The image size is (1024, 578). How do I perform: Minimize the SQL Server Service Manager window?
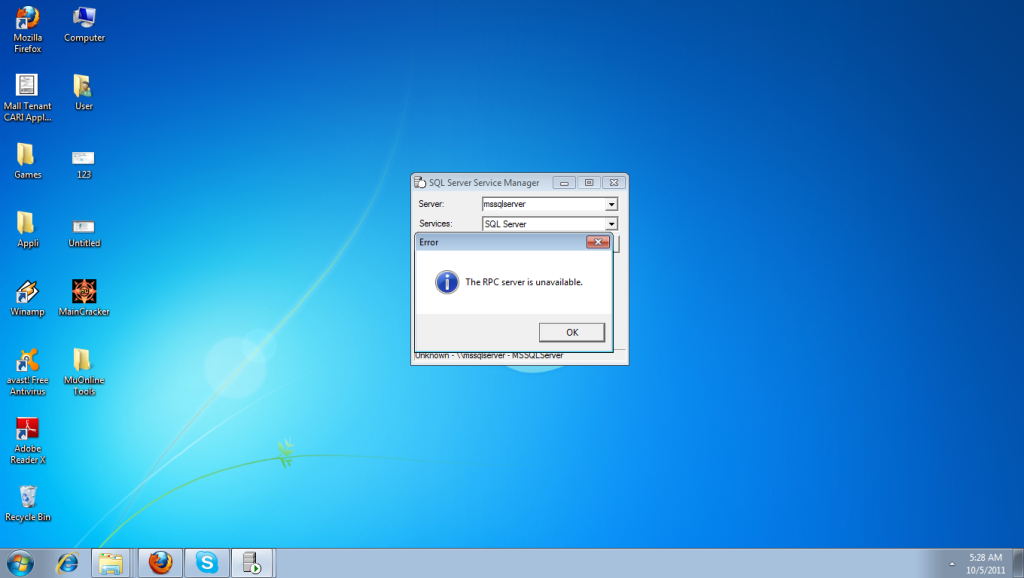coord(564,183)
